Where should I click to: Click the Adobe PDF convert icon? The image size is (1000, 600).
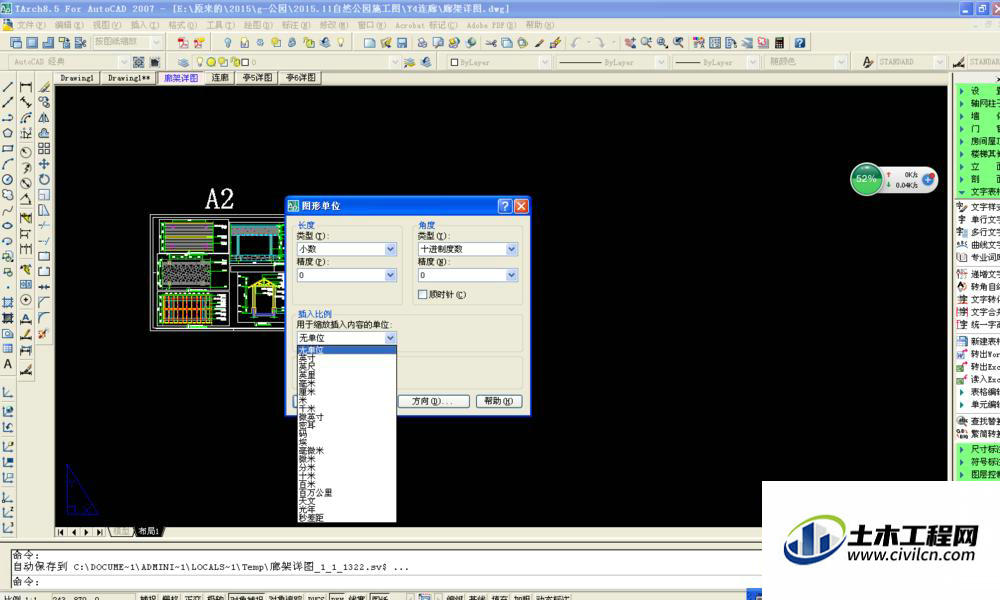pyautogui.click(x=182, y=43)
